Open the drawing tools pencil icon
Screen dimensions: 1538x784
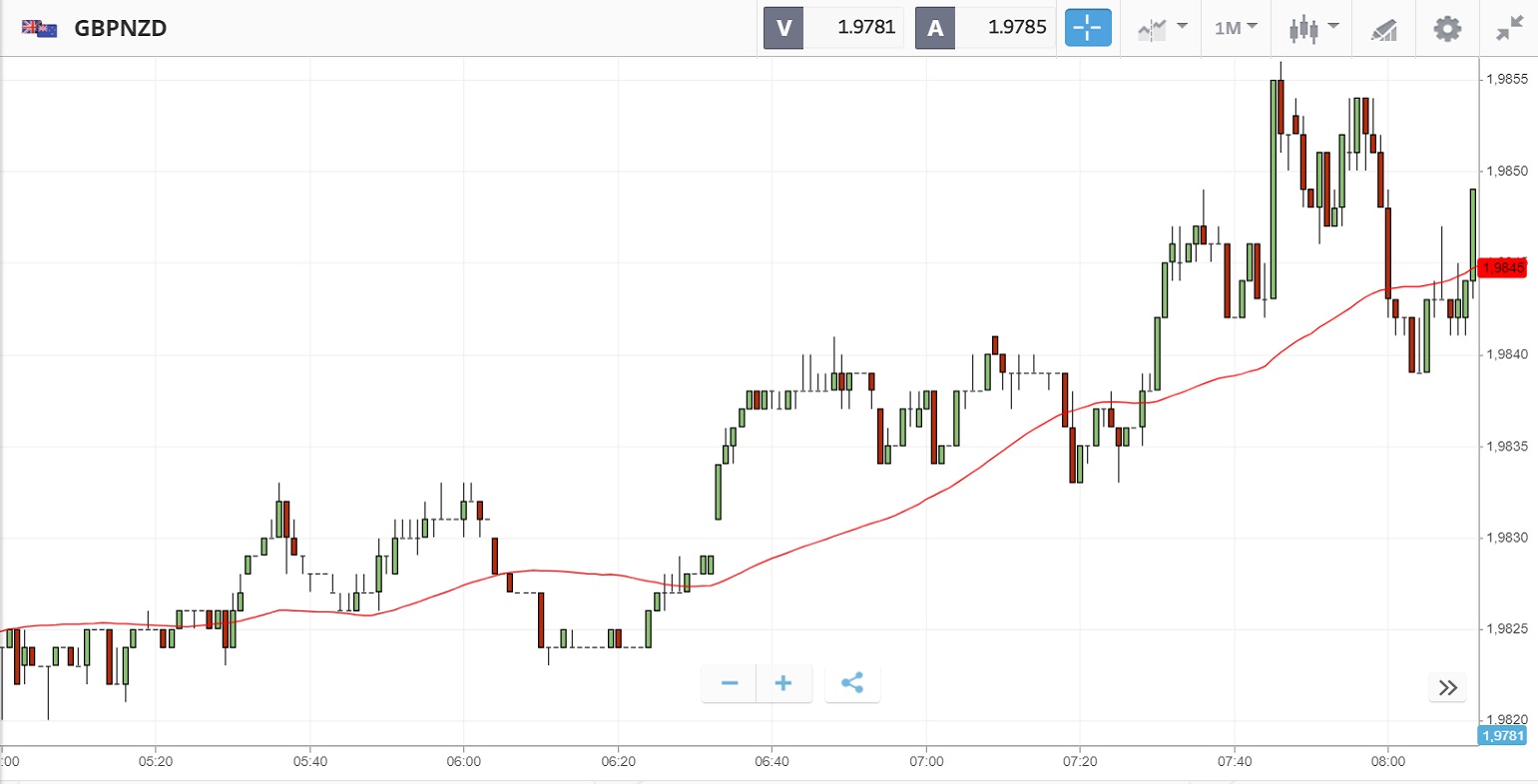pyautogui.click(x=1384, y=29)
